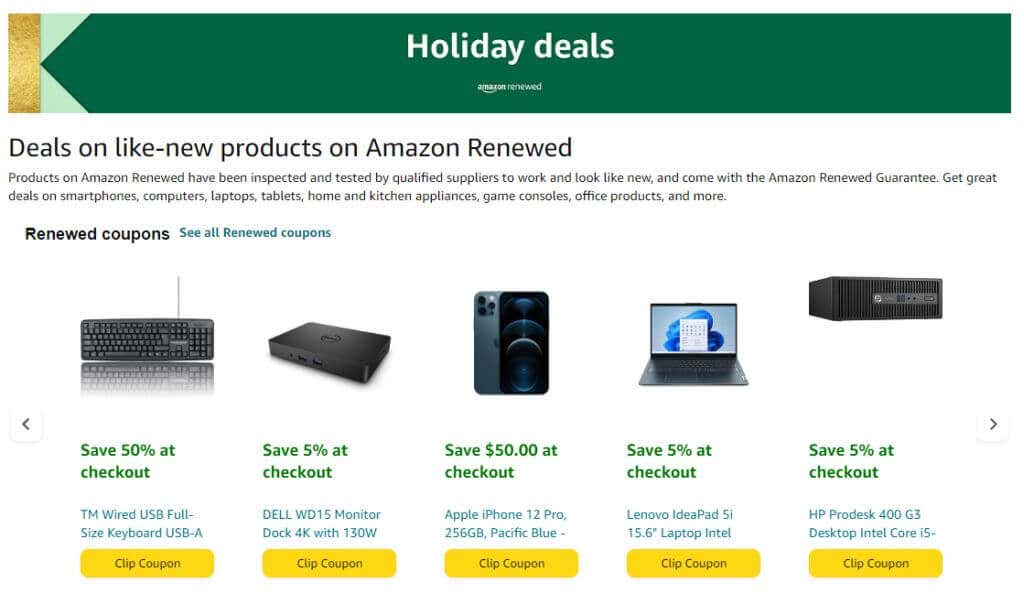Click the left carousel arrow
This screenshot has height=604, width=1024.
tap(26, 424)
